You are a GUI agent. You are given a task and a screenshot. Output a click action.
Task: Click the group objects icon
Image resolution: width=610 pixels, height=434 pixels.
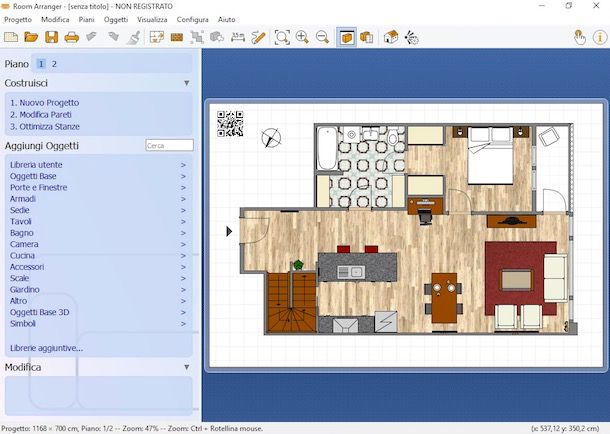pos(197,37)
